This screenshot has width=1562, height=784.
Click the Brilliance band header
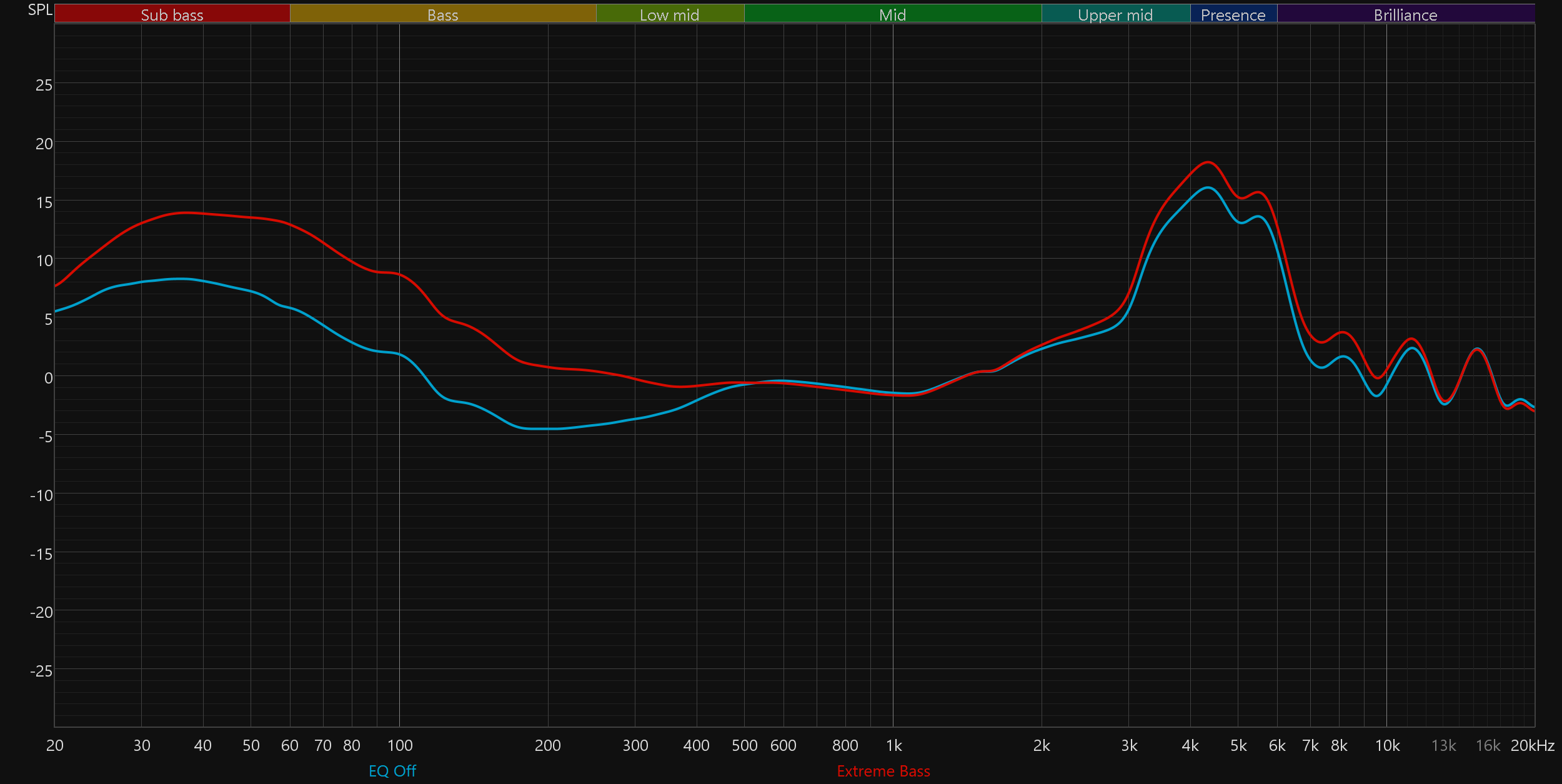pos(1405,14)
